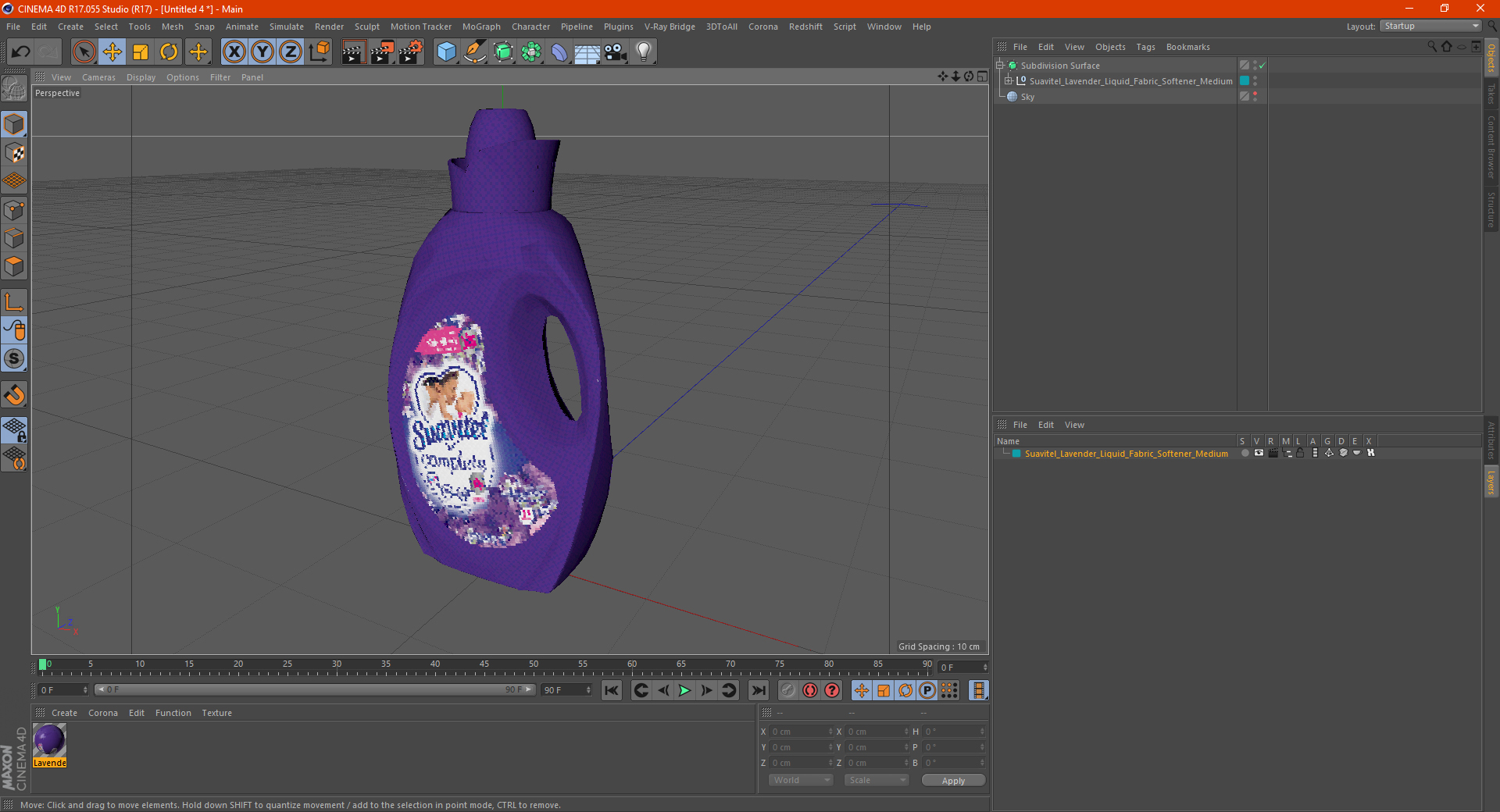Activate the Rotate tool

(169, 52)
